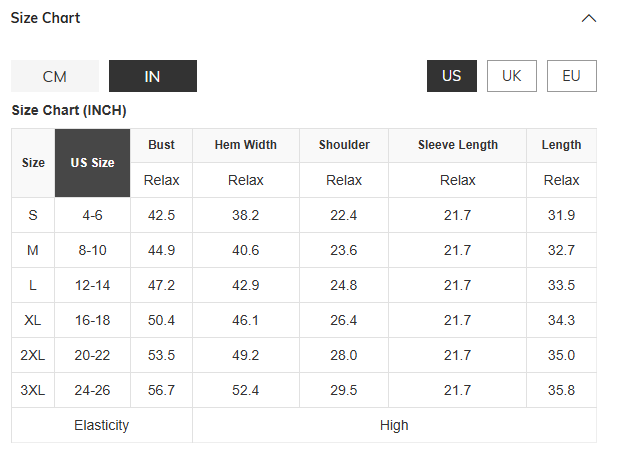Screen dimensions: 626x456
Task: Click the Bust column header
Action: pyautogui.click(x=161, y=145)
